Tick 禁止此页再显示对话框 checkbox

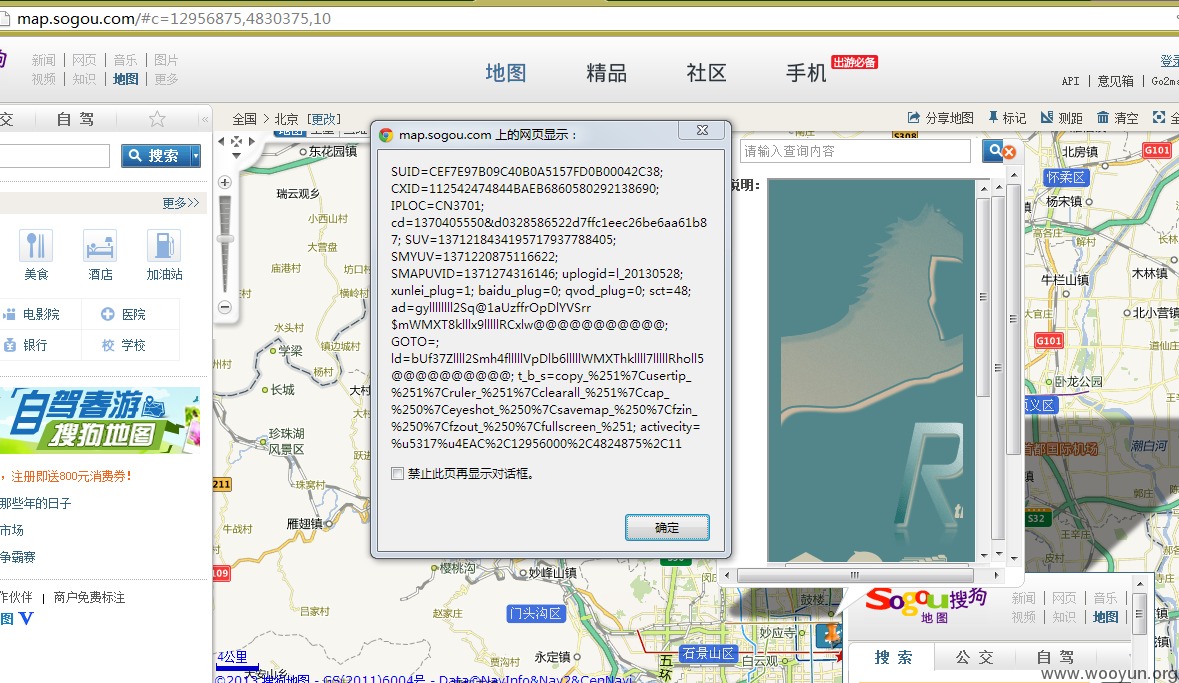pos(397,473)
